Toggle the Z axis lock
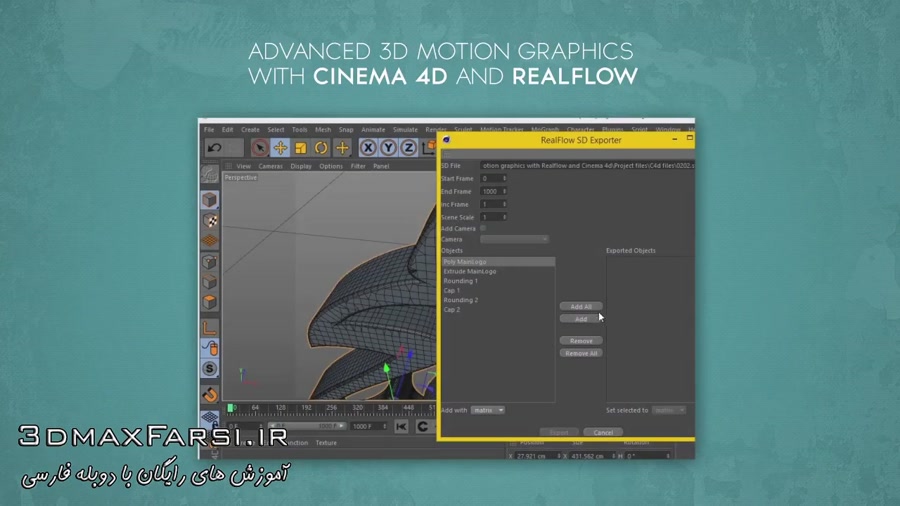 409,148
